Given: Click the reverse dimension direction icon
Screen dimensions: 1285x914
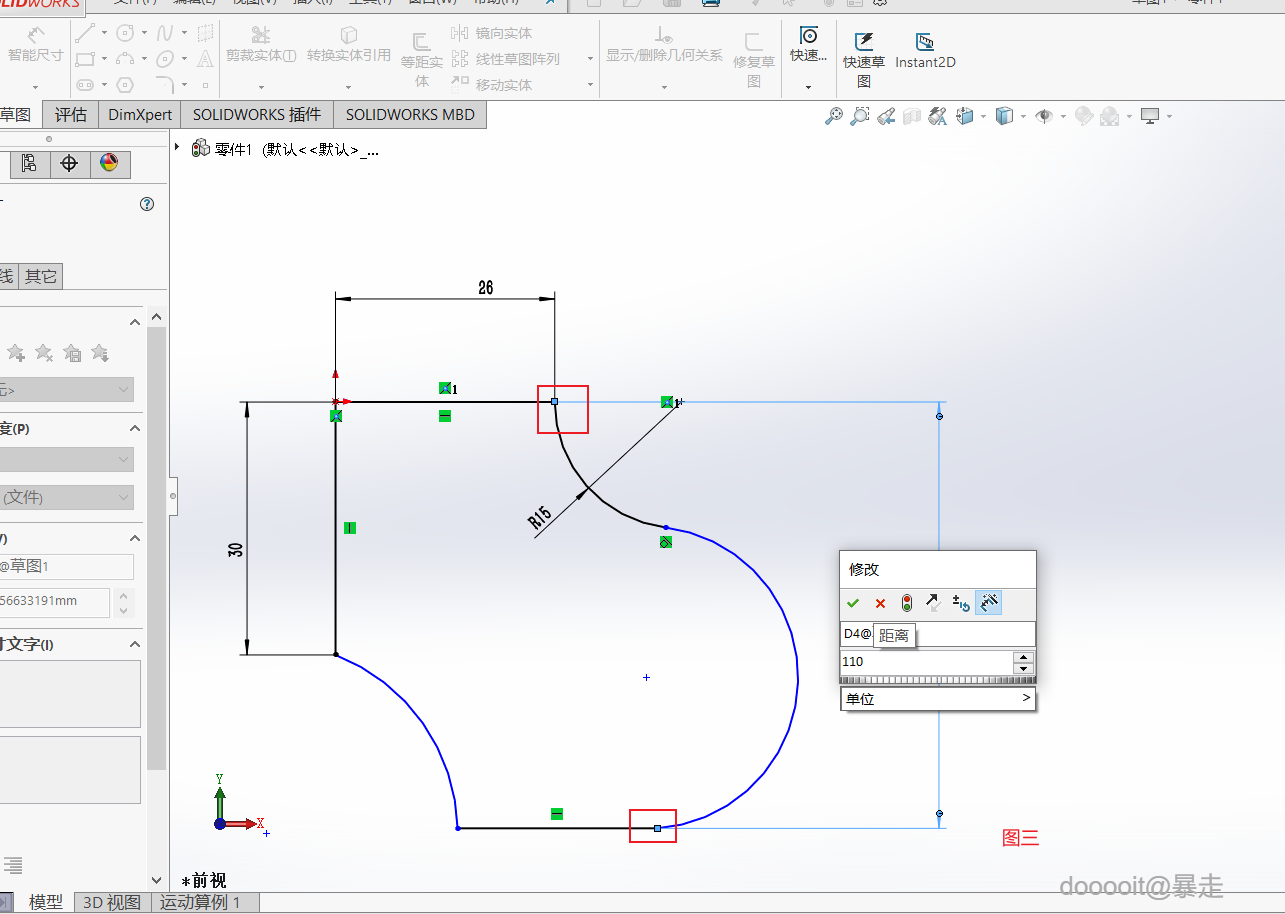Looking at the screenshot, I should pos(934,603).
